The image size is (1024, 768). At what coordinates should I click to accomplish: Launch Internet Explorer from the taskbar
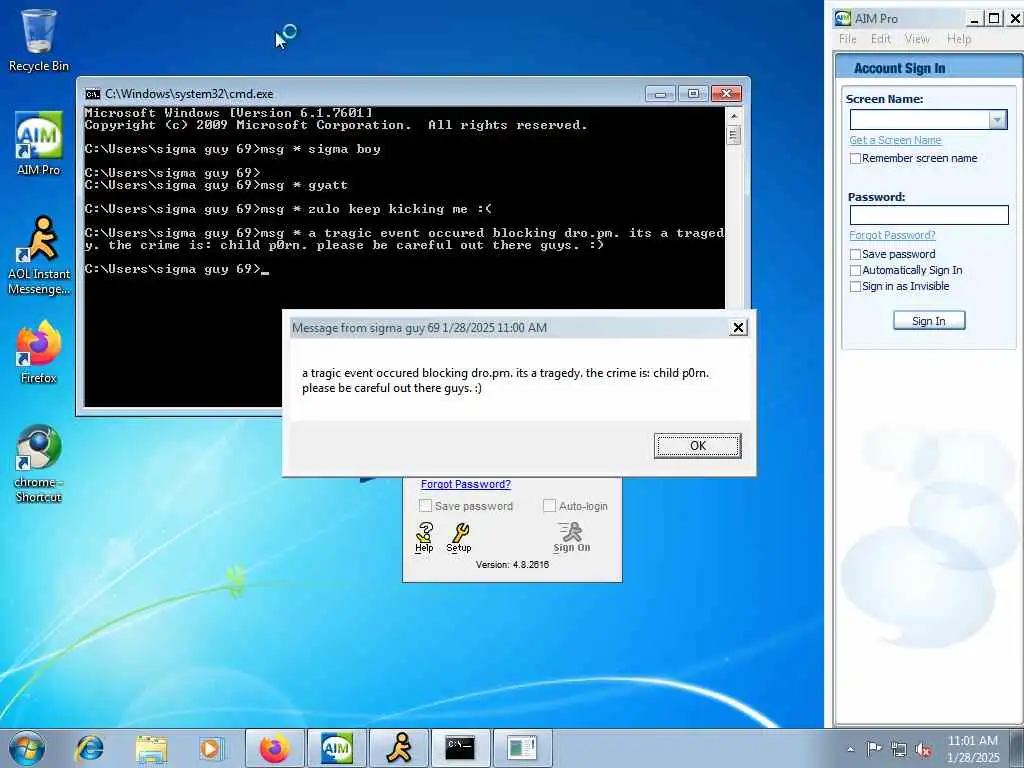(x=89, y=748)
